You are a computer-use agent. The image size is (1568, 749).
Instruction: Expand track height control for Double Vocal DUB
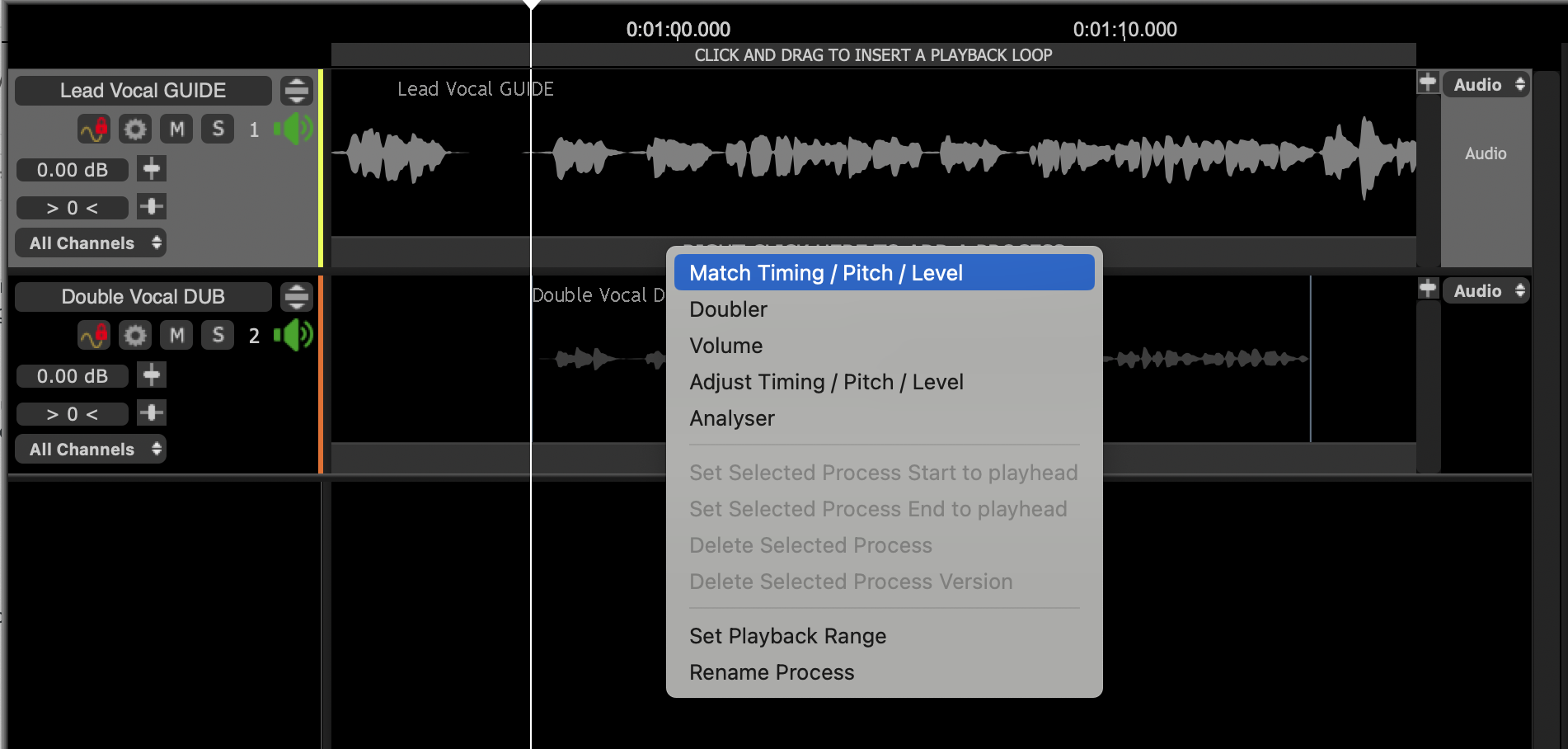tap(297, 297)
